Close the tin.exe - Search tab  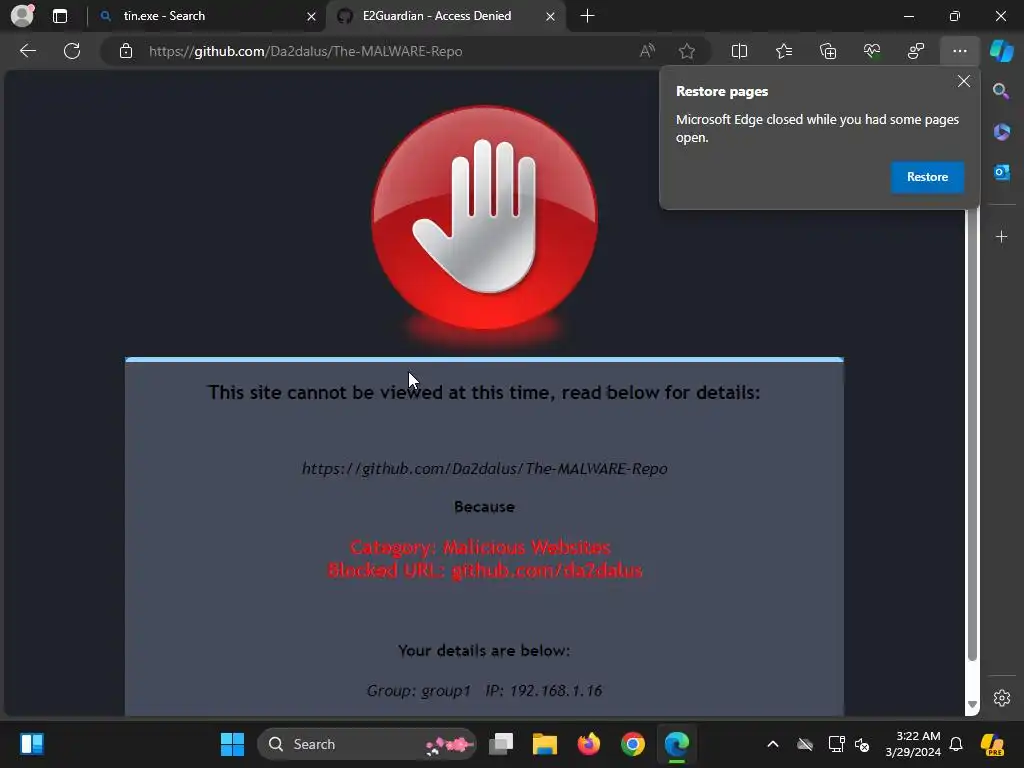(312, 16)
